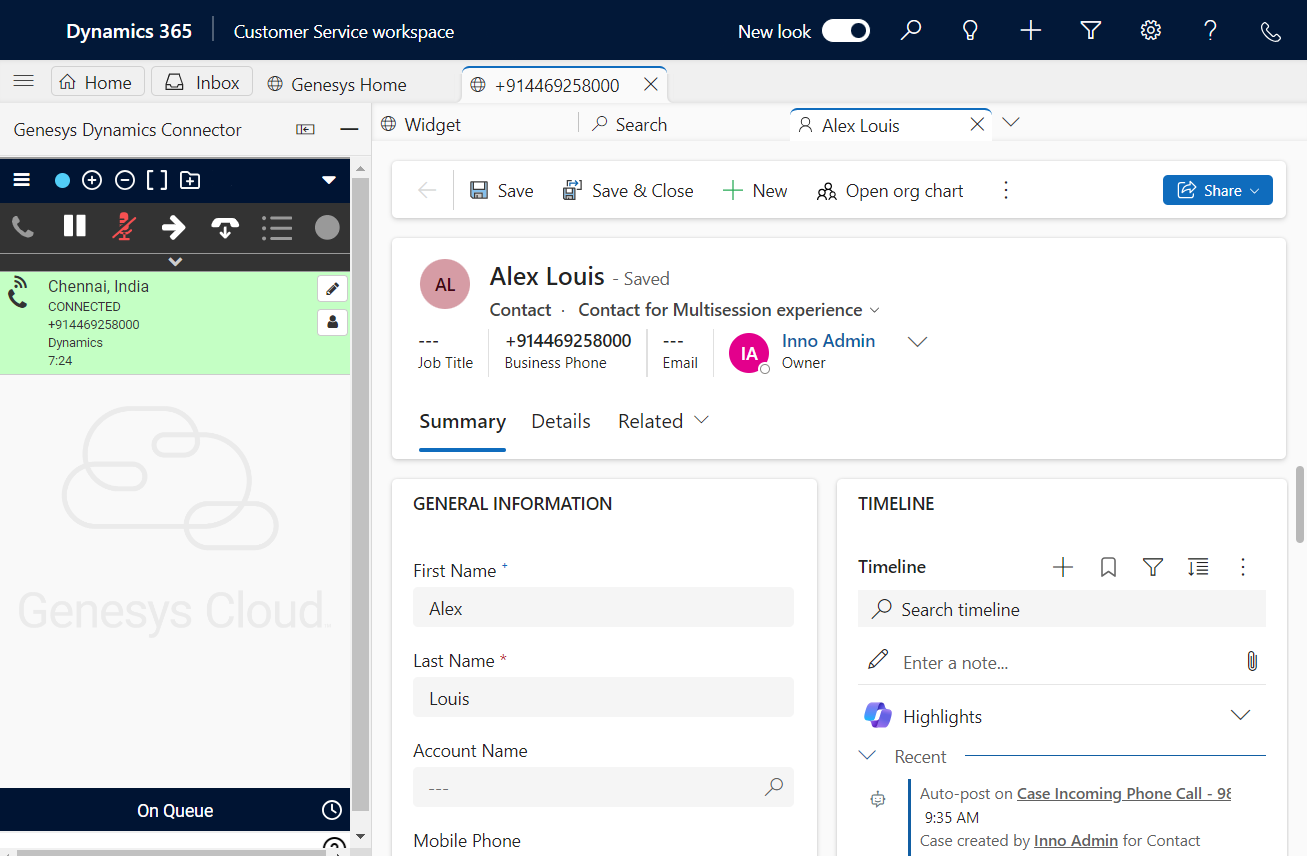Open the Inno Admin owner link
This screenshot has height=856, width=1307.
pyautogui.click(x=828, y=341)
